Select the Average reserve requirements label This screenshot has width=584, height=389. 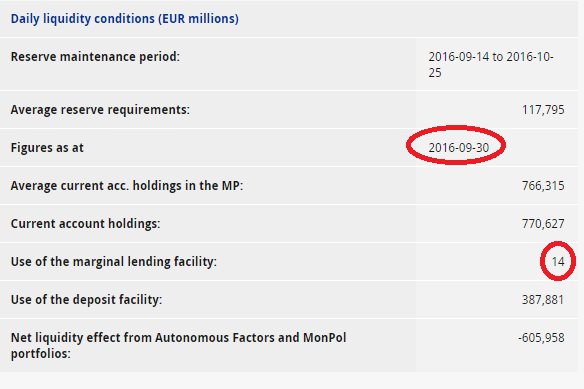click(x=100, y=110)
